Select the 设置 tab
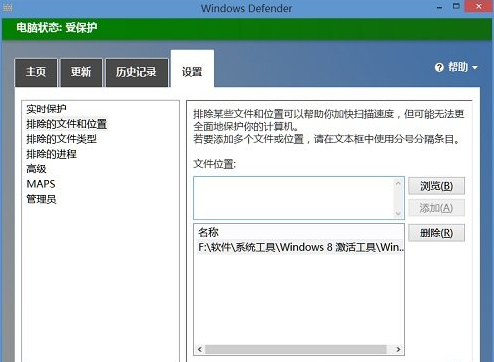The height and width of the screenshot is (362, 494). 192,69
